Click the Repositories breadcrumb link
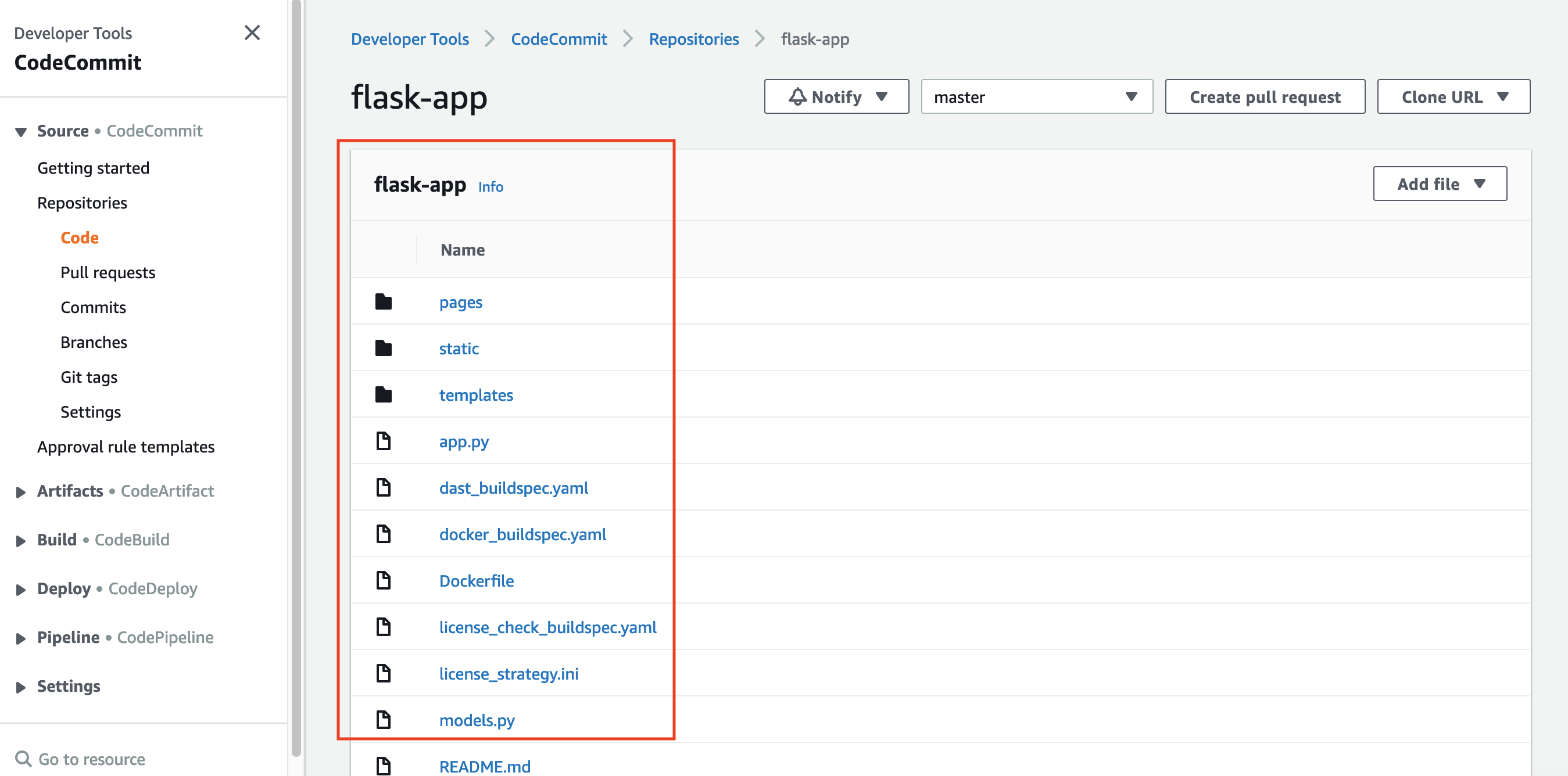 tap(694, 39)
